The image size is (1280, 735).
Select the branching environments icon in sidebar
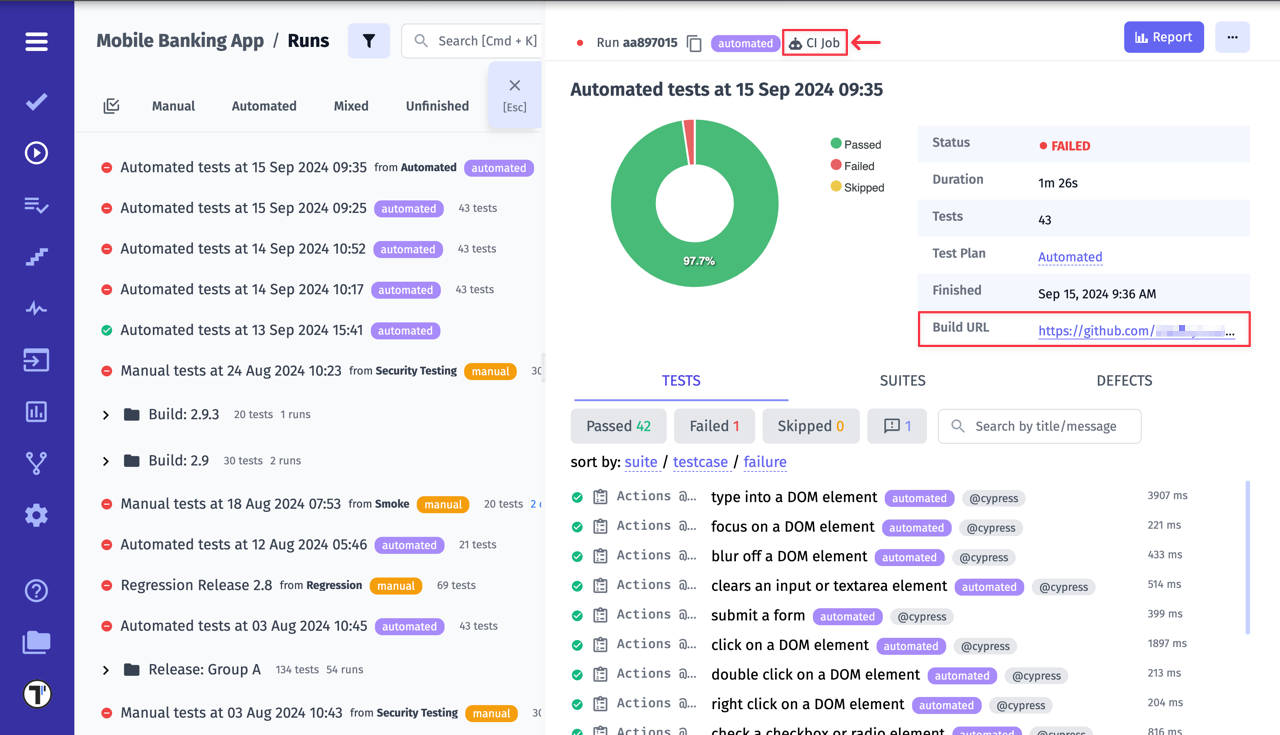pos(36,462)
